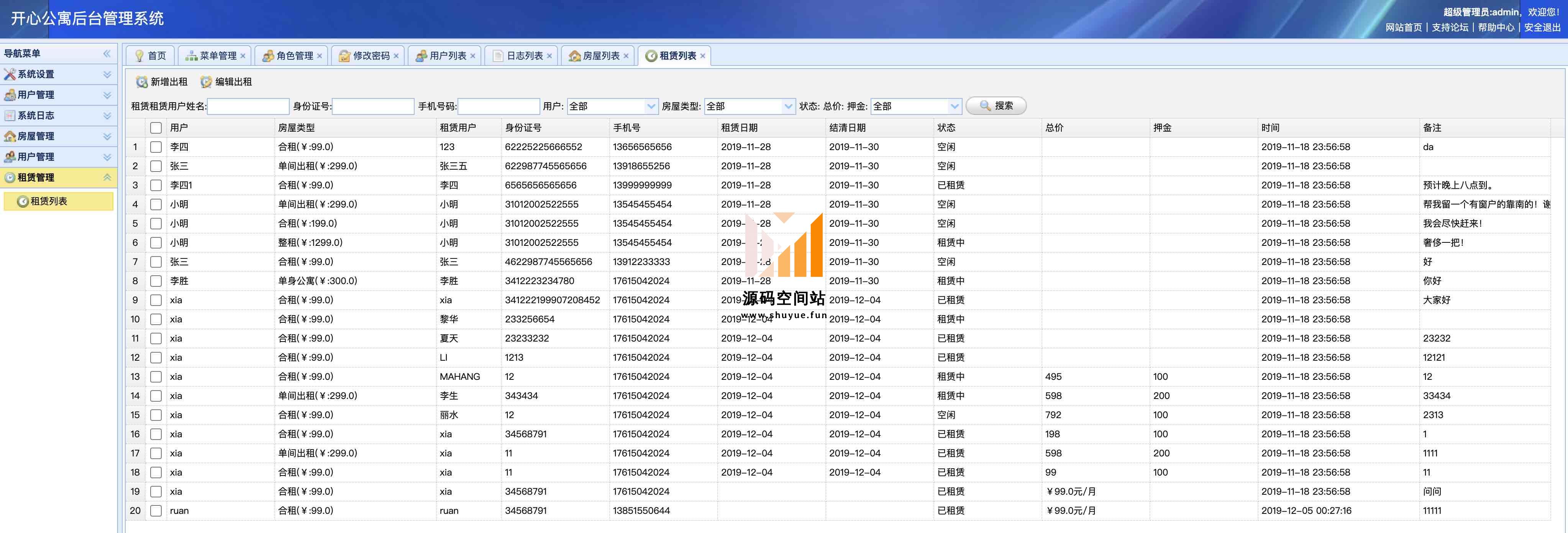The width and height of the screenshot is (1568, 533).
Task: Close the 房屋列表 tab
Action: coord(627,56)
